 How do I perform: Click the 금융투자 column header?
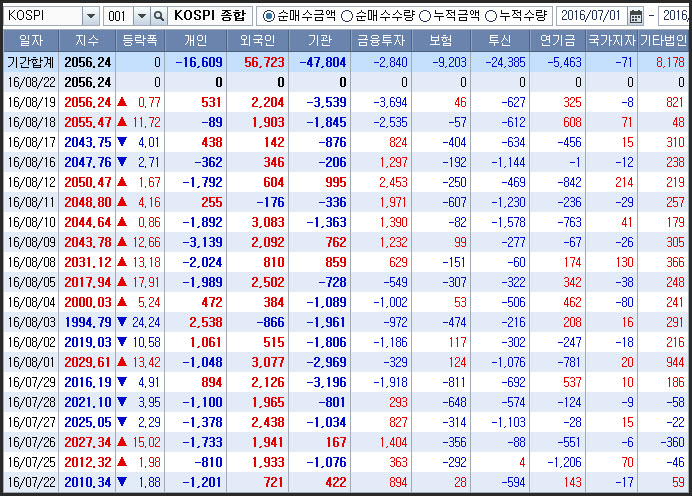(x=381, y=41)
